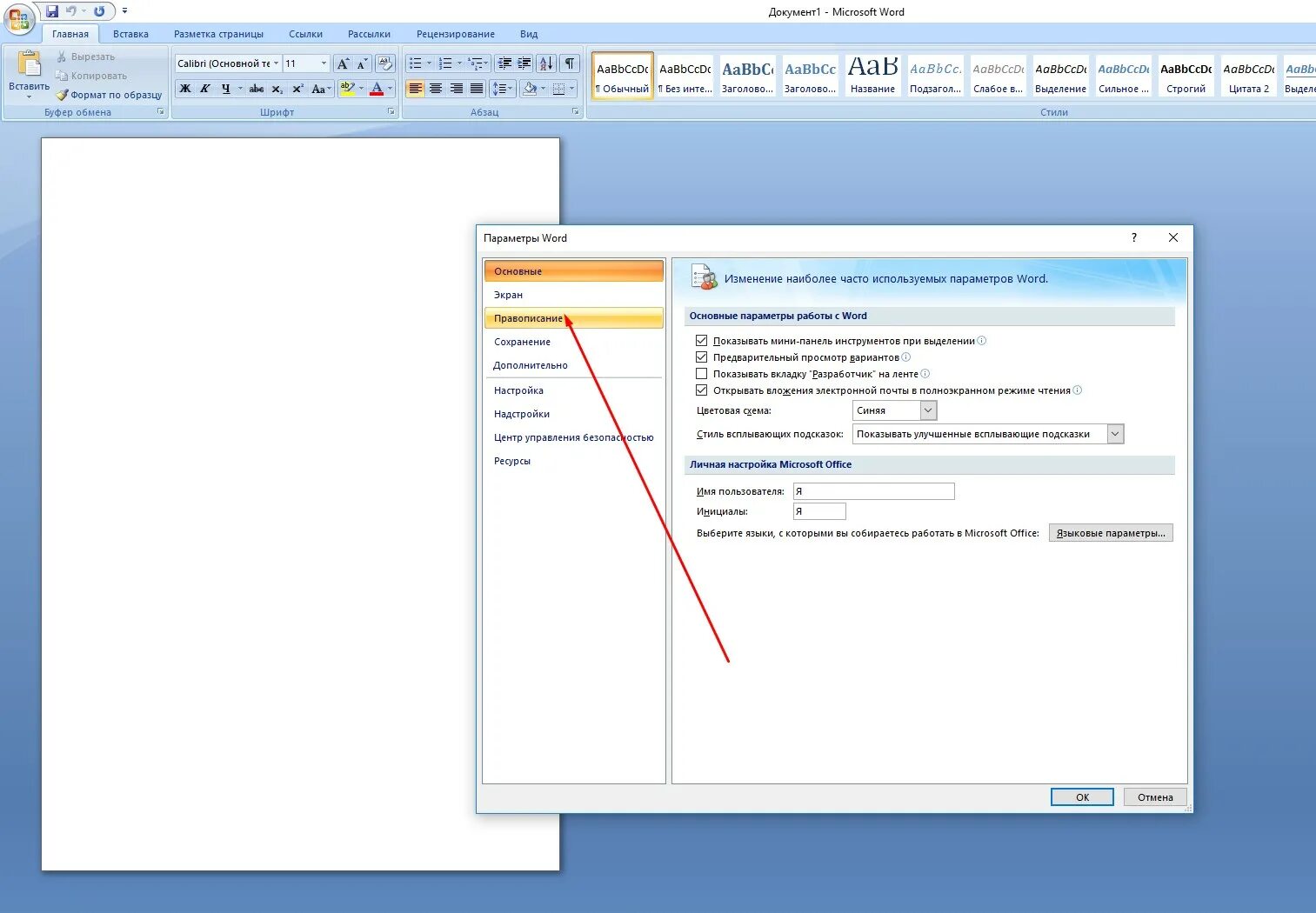1316x913 pixels.
Task: Save document via quick access toolbar
Action: pyautogui.click(x=52, y=11)
